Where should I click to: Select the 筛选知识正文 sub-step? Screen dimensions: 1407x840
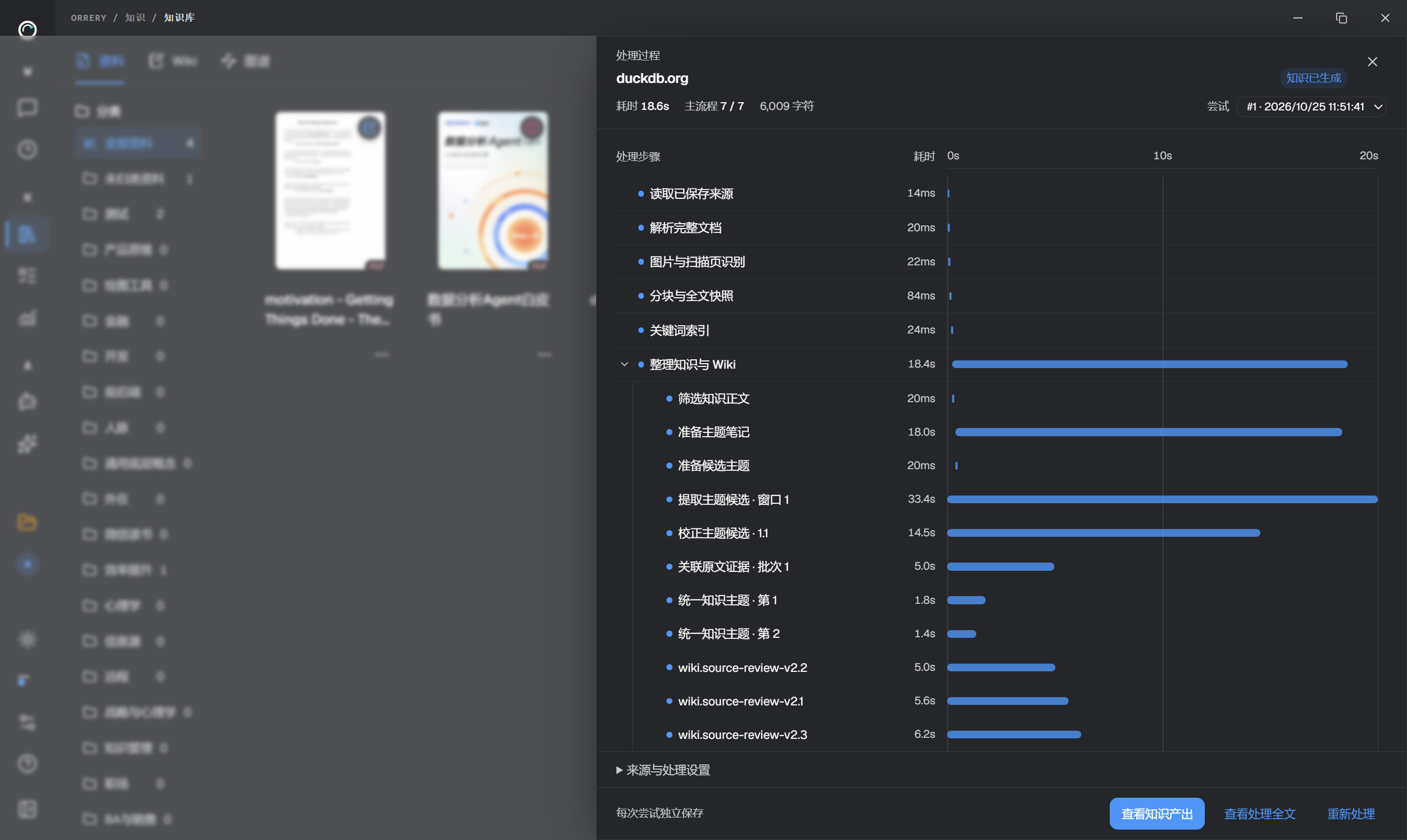pos(1005,398)
